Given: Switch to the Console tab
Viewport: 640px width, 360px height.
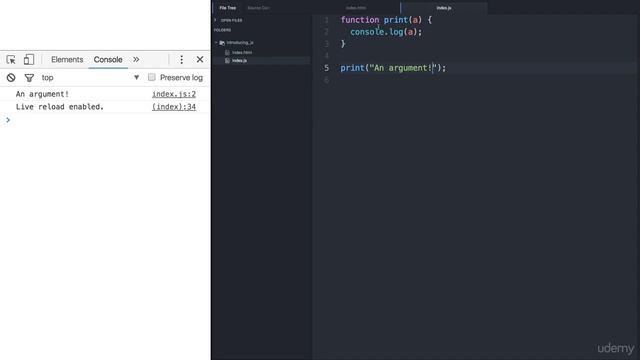Looking at the screenshot, I should [108, 60].
